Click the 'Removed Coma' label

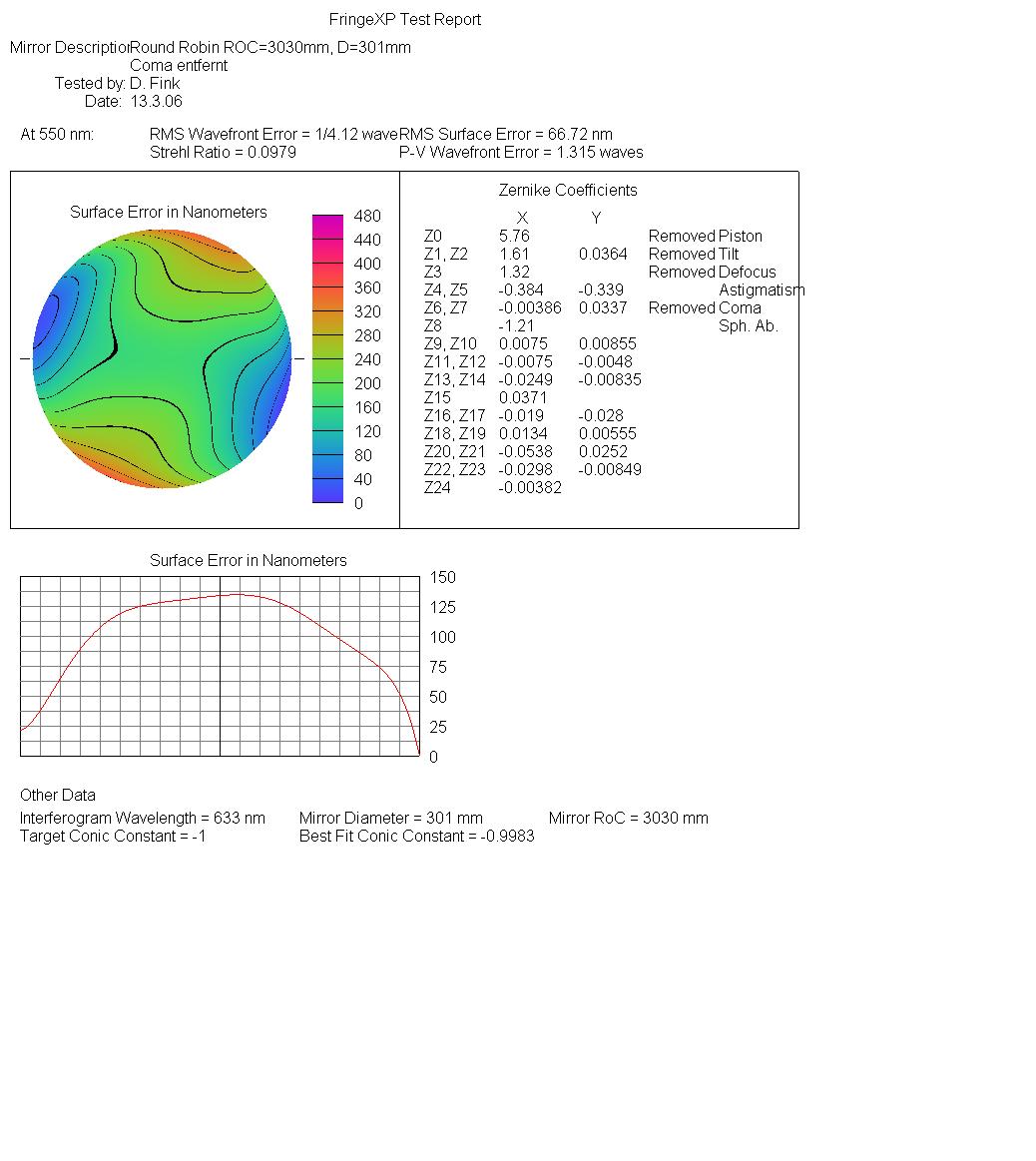point(705,308)
